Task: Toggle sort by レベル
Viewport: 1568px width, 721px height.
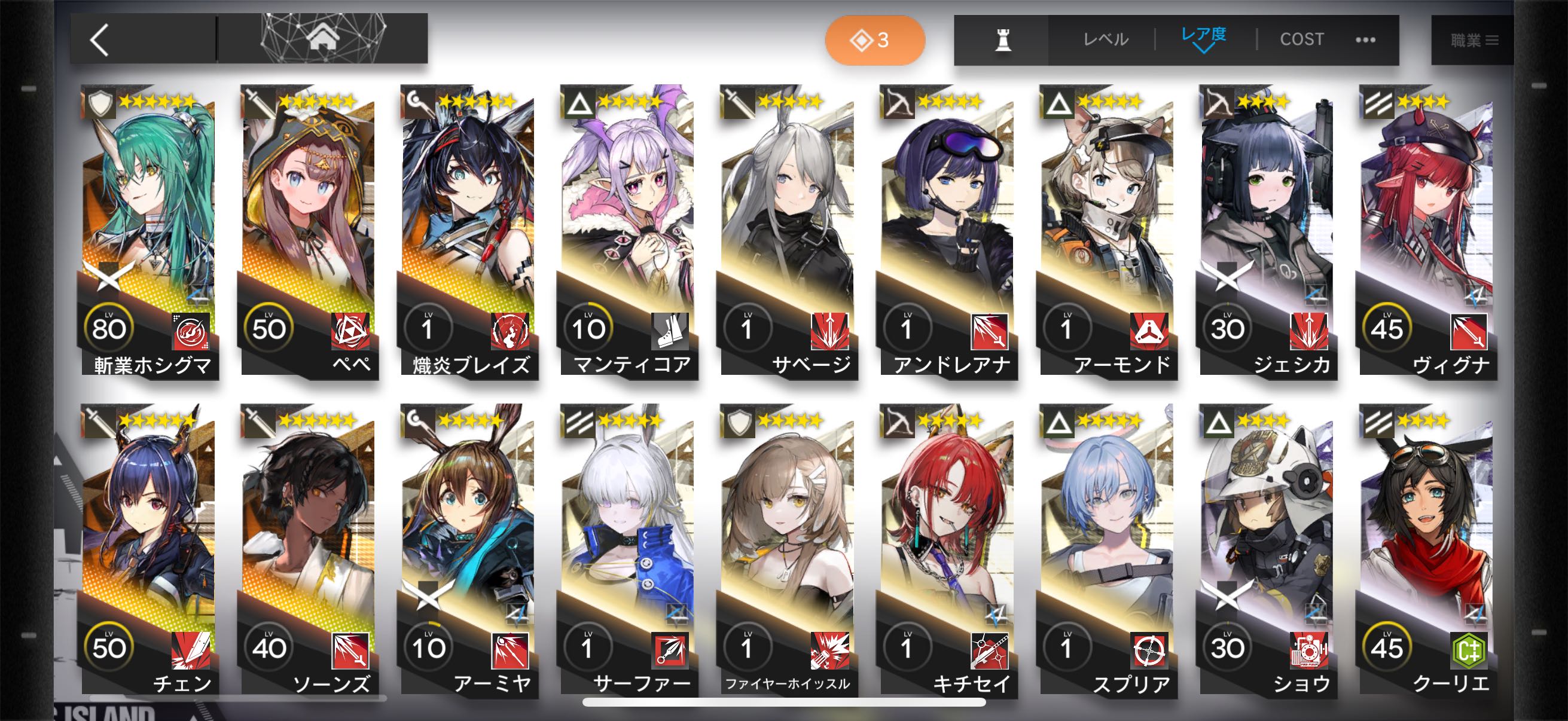Action: (x=1106, y=39)
